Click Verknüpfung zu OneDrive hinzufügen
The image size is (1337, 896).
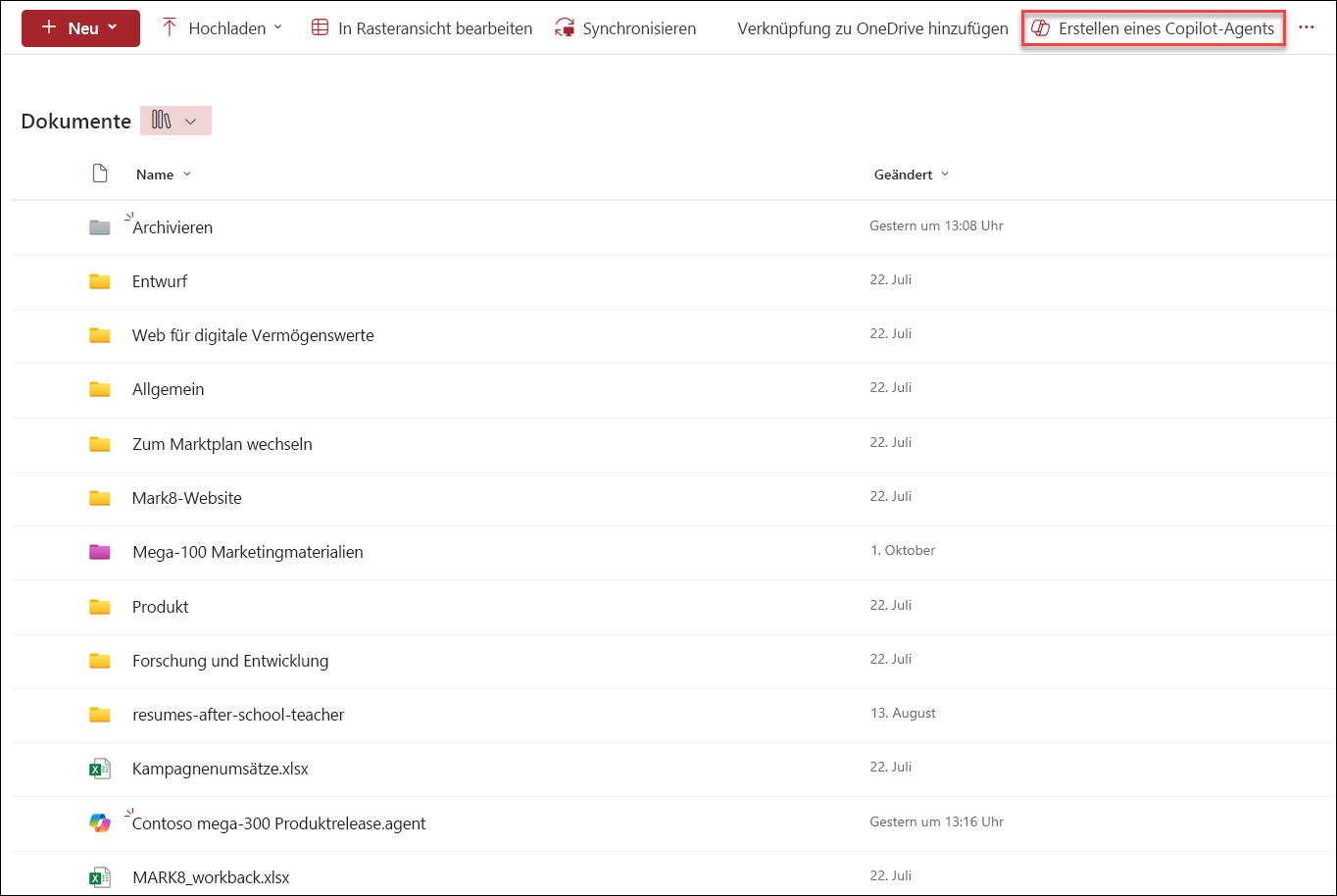tap(872, 28)
